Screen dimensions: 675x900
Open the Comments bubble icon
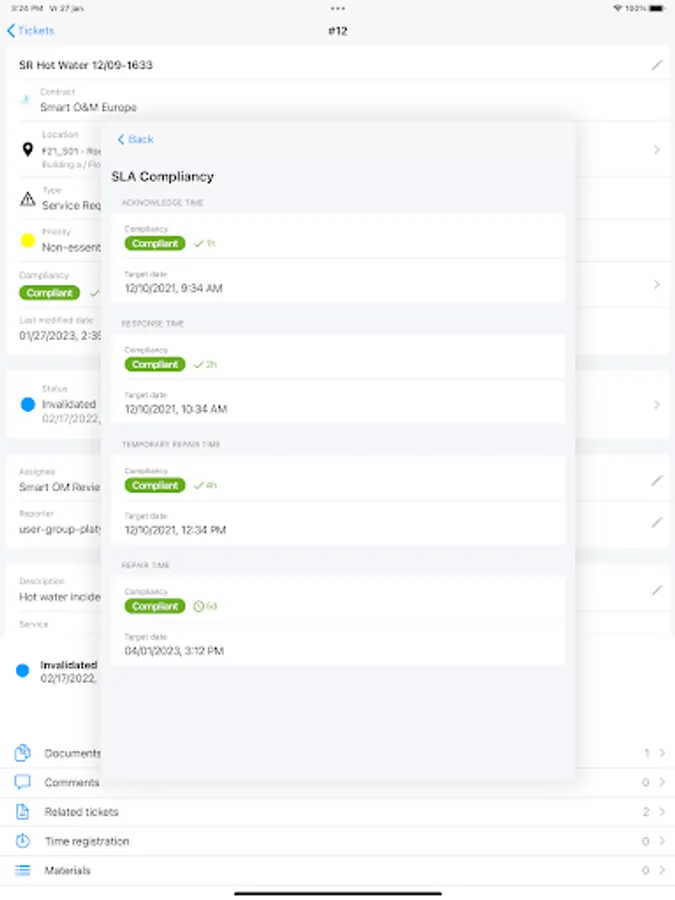click(22, 782)
